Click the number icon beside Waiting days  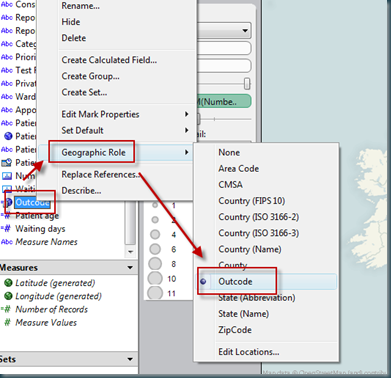[x=7, y=229]
